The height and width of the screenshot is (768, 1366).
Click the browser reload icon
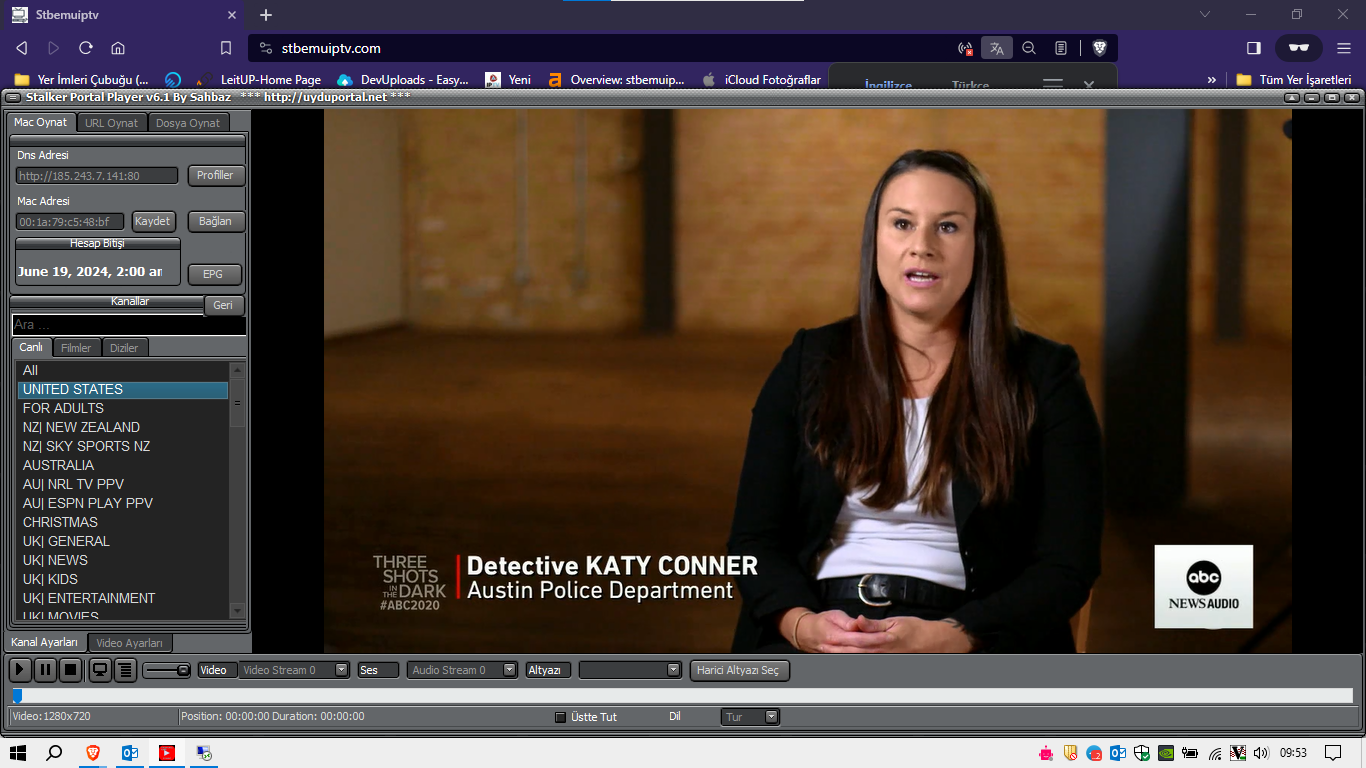click(86, 48)
